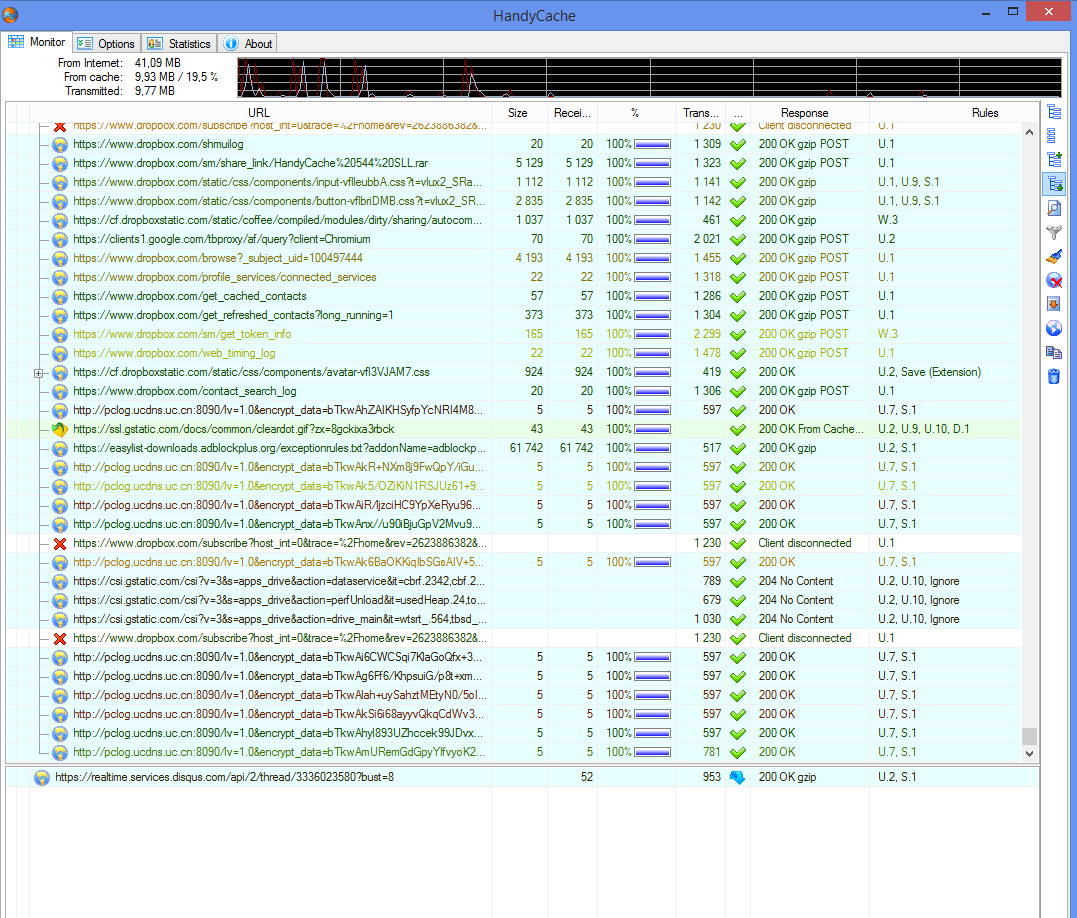Click the 'From cache' value 9,93 MB / 19,5 %
Image resolution: width=1077 pixels, height=918 pixels.
tap(176, 77)
